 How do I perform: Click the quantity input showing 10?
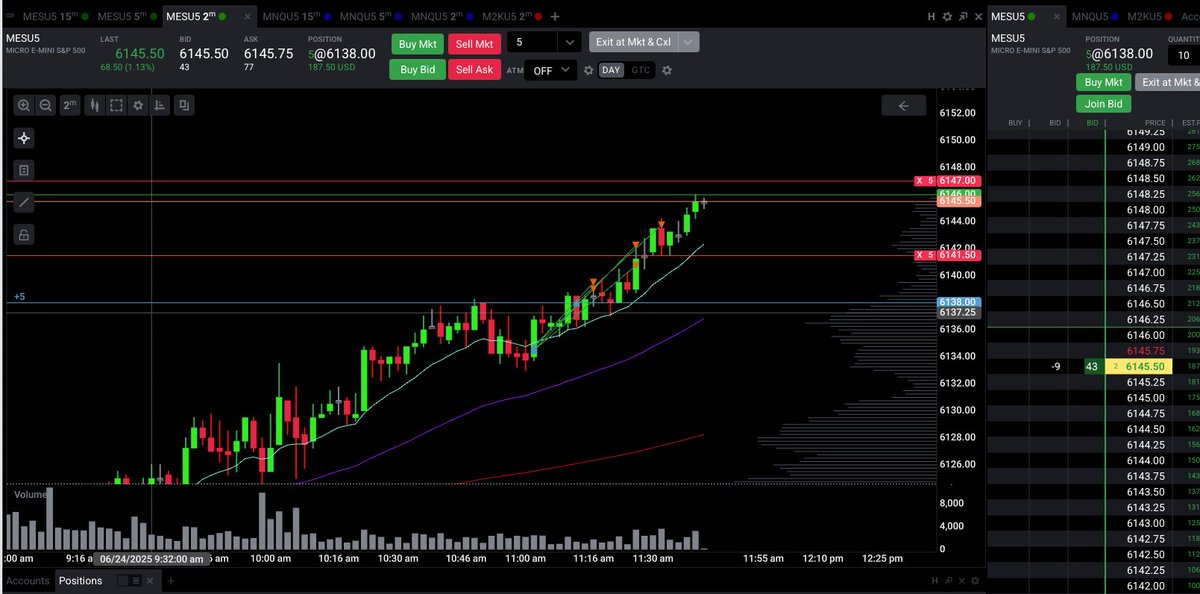point(1183,55)
